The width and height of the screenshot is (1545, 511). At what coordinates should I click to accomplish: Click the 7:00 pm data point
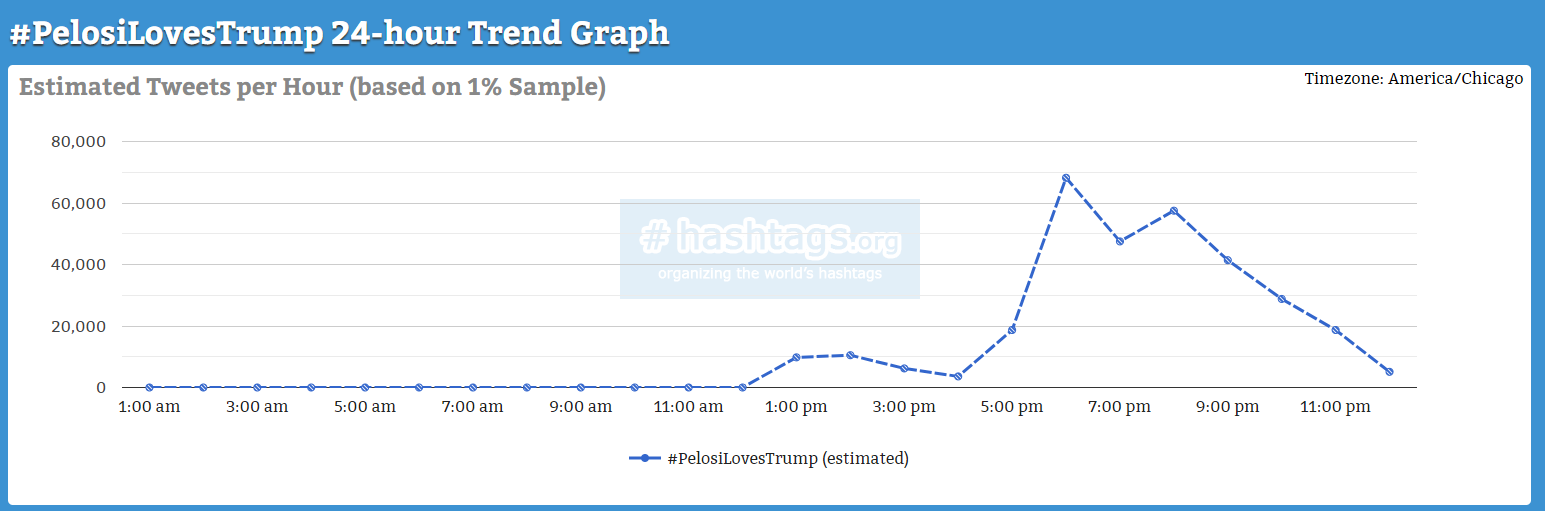tap(1120, 241)
